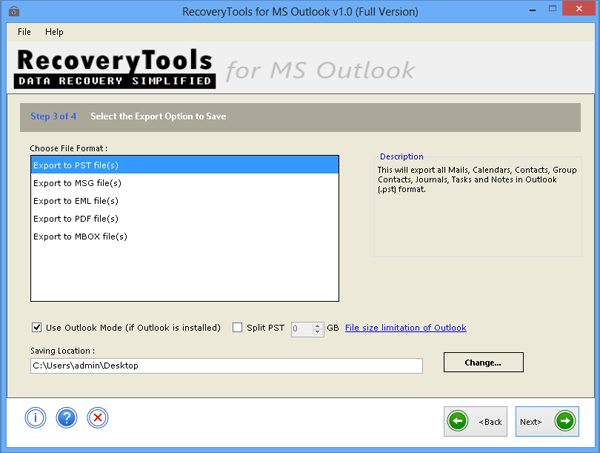Screen dimensions: 600x453
Task: Select Export to MBOX file(s)
Action: pyautogui.click(x=184, y=236)
